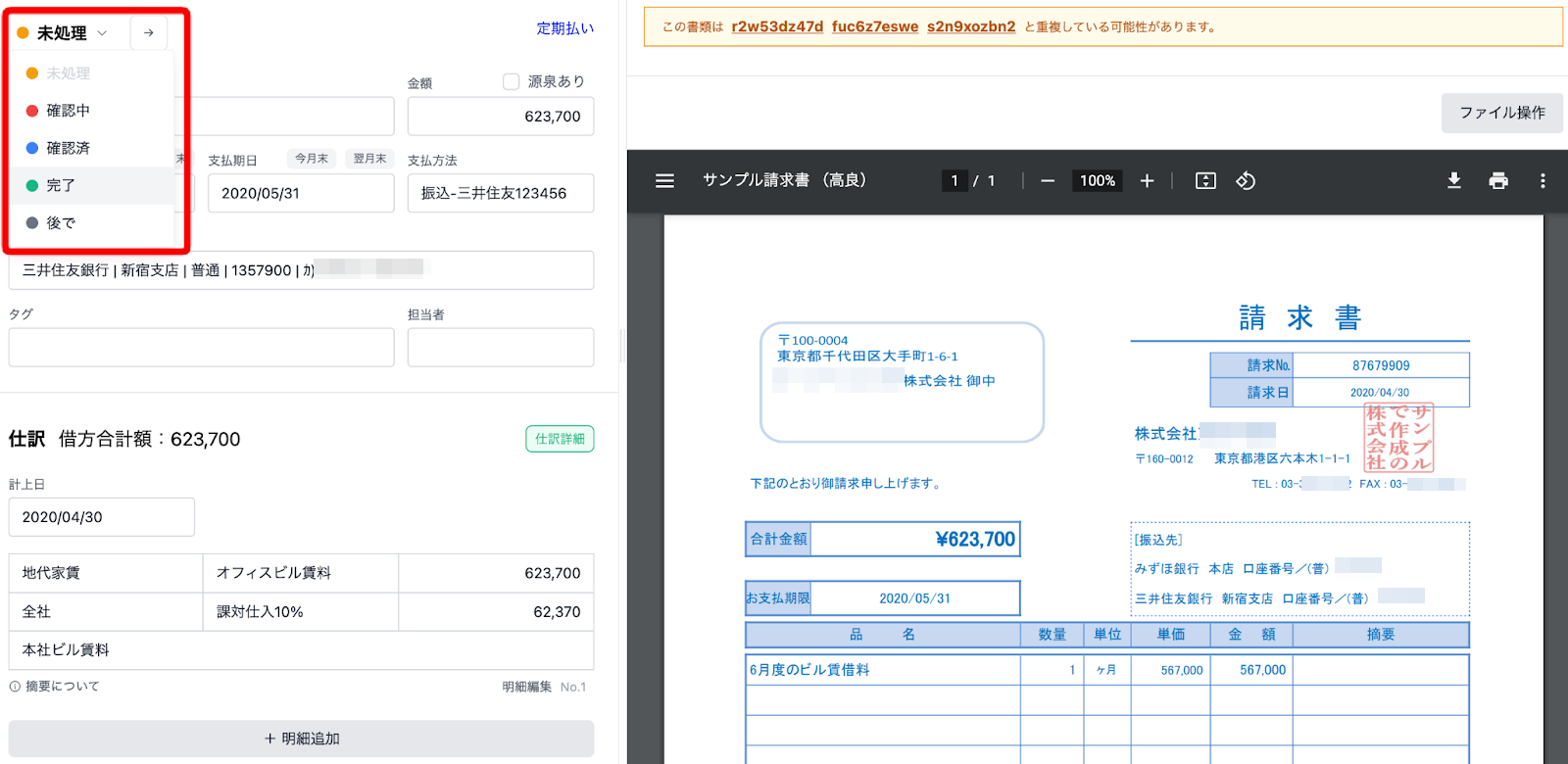This screenshot has height=764, width=1568.
Task: Set due date with 今月末 button
Action: click(x=312, y=159)
